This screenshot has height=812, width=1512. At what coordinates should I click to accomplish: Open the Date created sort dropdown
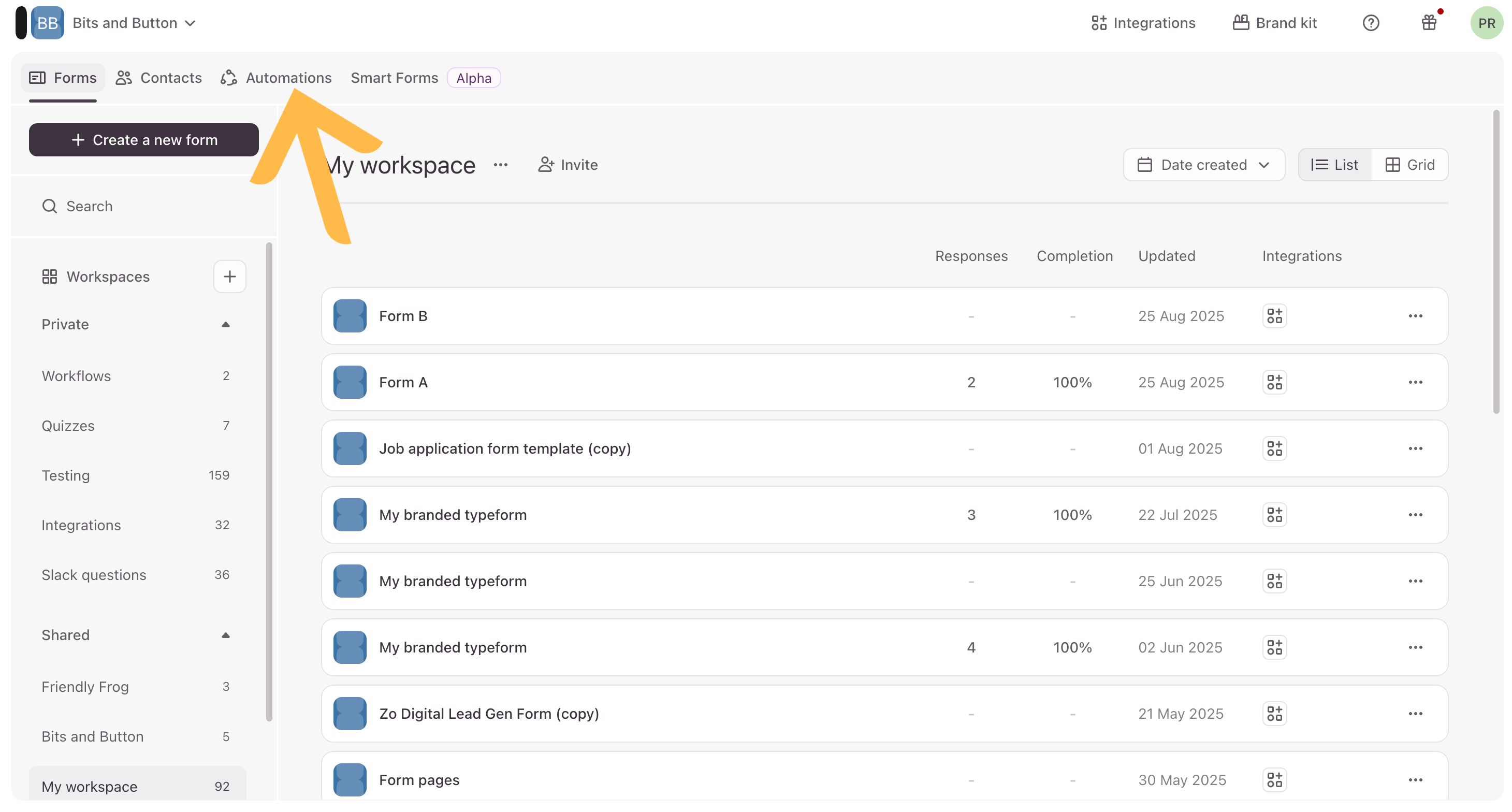click(x=1203, y=165)
